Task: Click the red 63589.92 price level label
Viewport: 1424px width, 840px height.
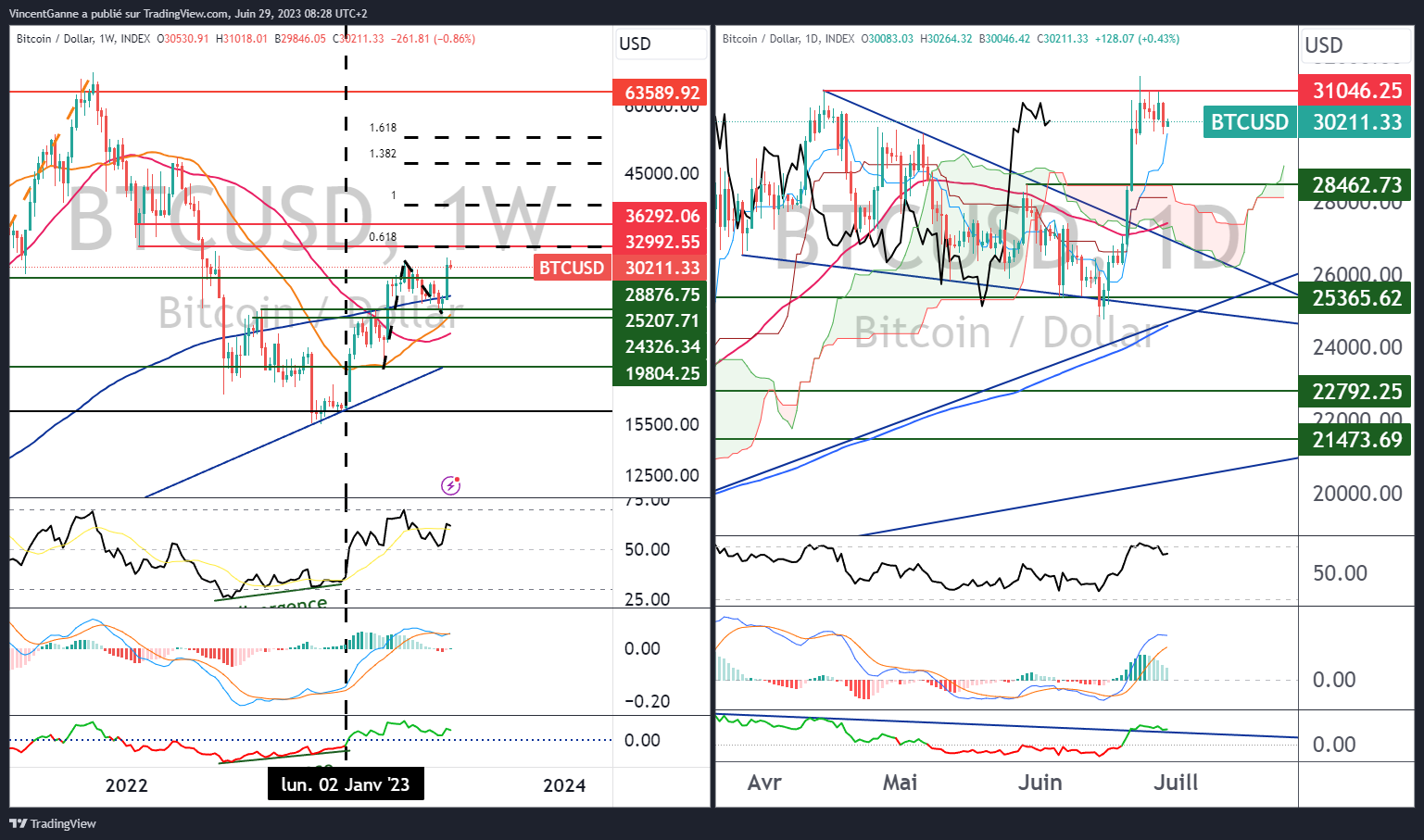Action: click(x=661, y=93)
